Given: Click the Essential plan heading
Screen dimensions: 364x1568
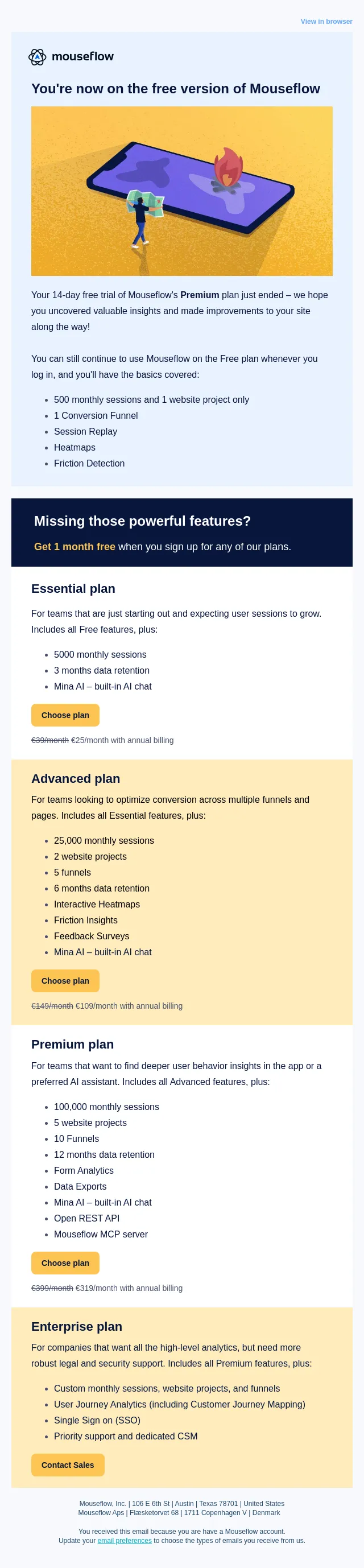Looking at the screenshot, I should (73, 589).
